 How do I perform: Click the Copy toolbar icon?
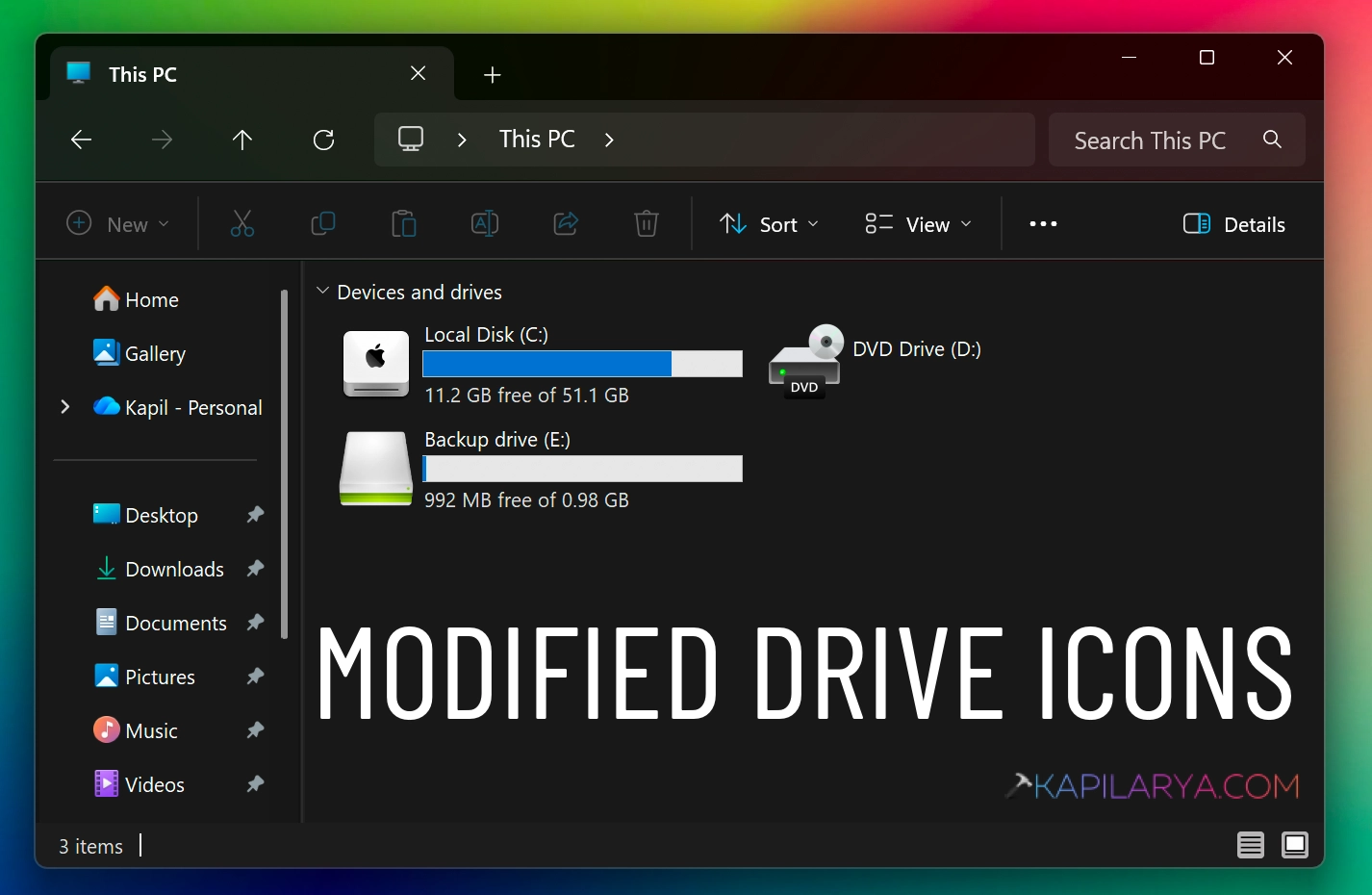tap(323, 224)
